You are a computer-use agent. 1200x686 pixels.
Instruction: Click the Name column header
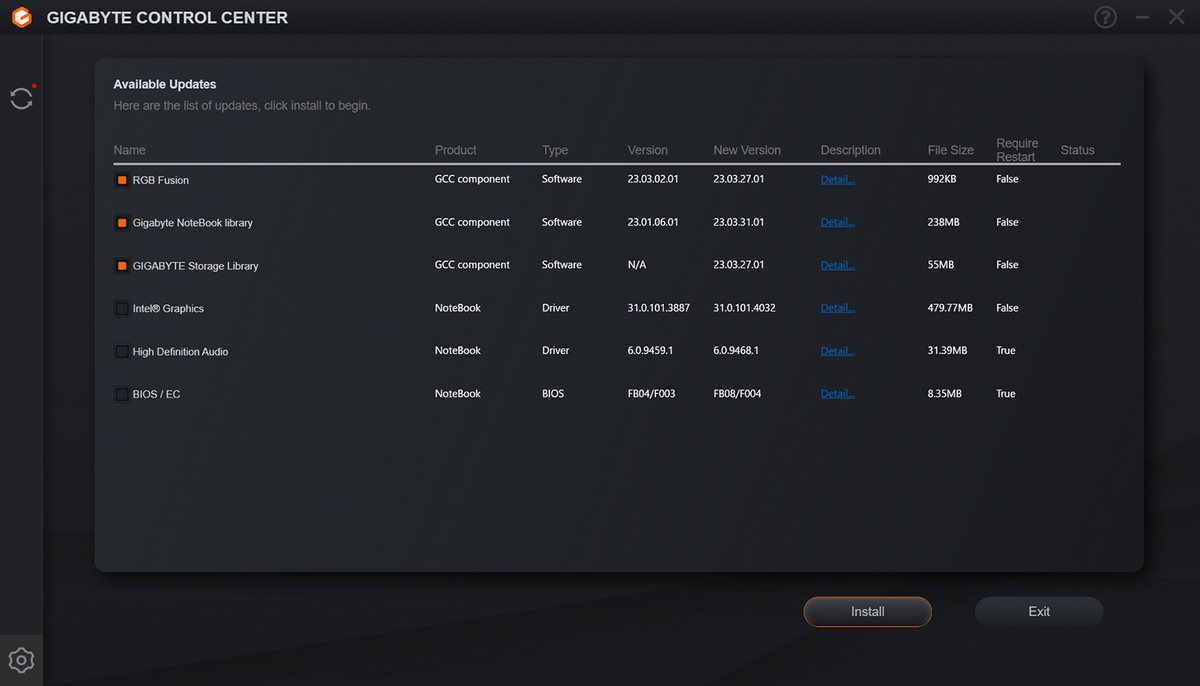[130, 150]
